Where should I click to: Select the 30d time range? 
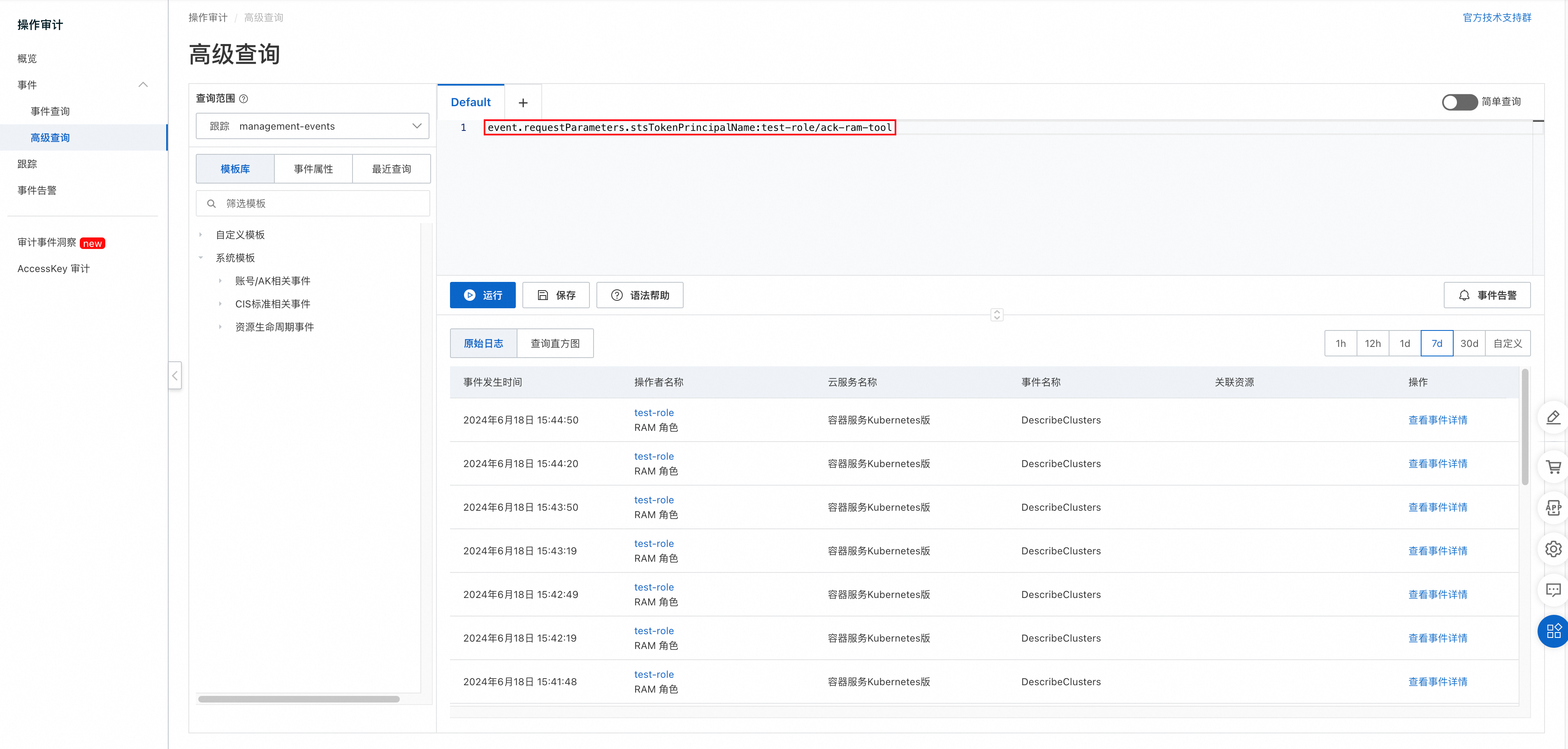click(1469, 344)
